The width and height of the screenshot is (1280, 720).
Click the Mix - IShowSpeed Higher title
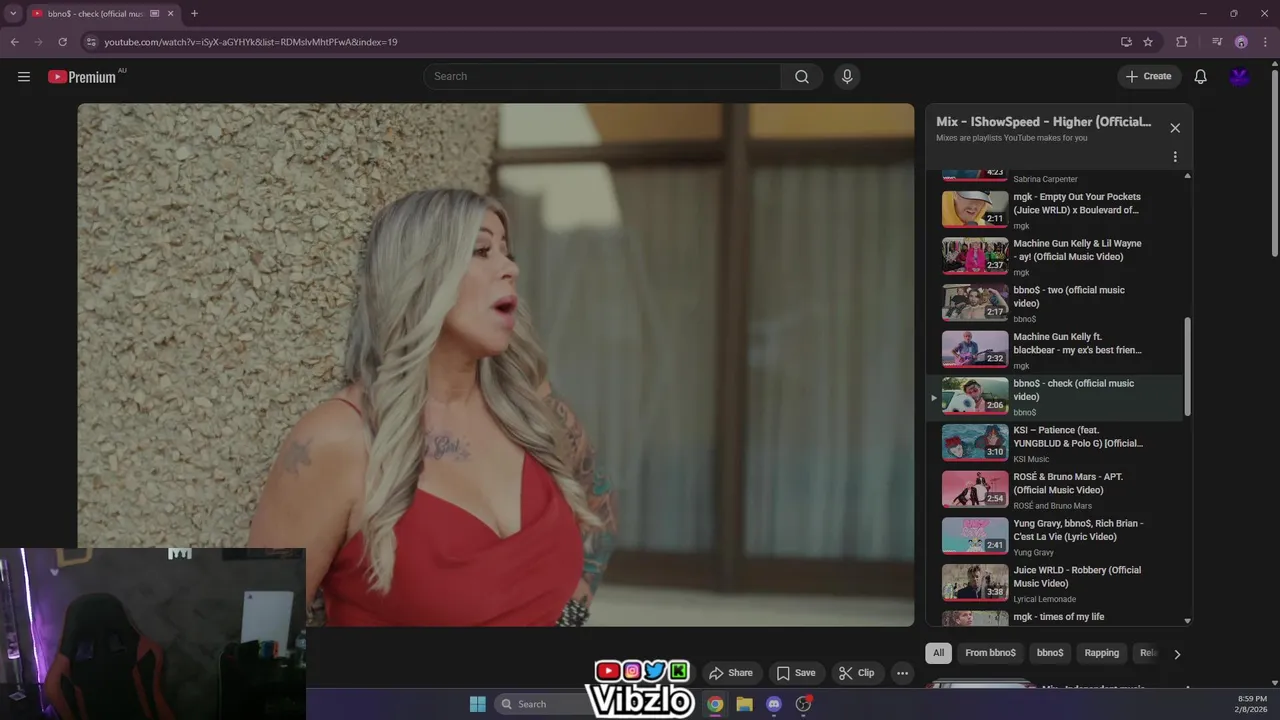point(1043,122)
